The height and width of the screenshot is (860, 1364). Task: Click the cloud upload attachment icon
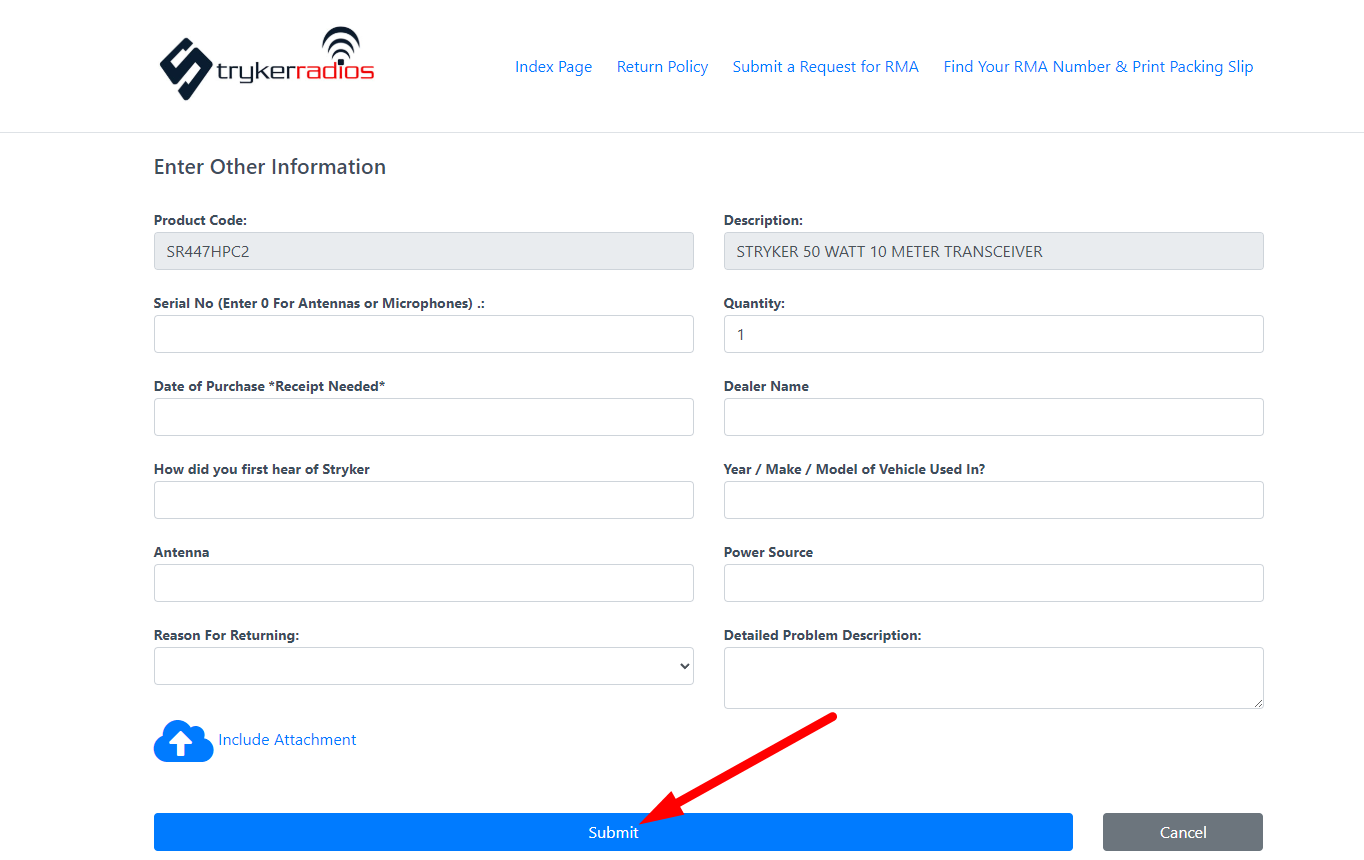point(182,741)
